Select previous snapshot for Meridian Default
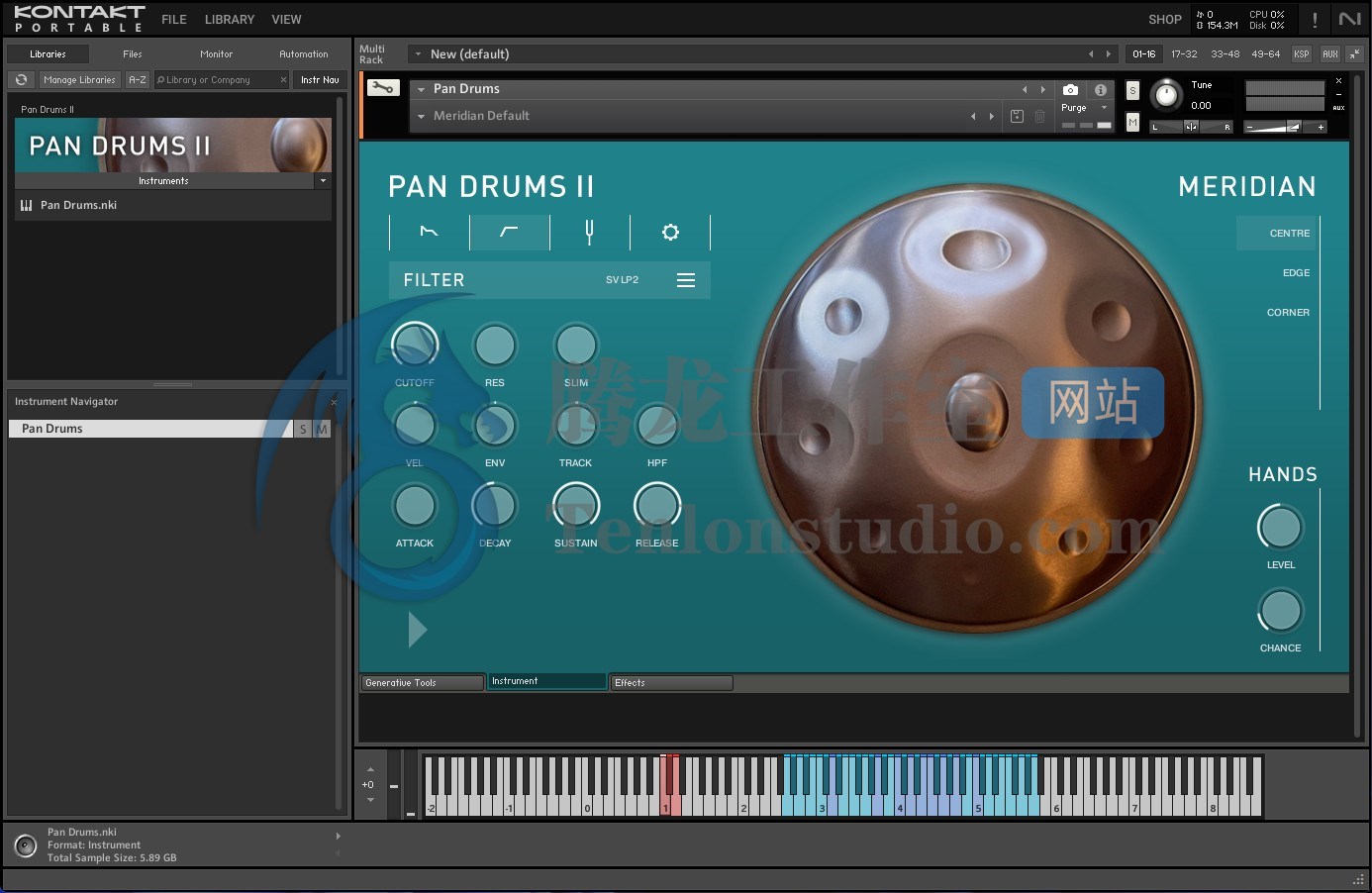Screen dimensions: 1372x893 click(x=973, y=116)
